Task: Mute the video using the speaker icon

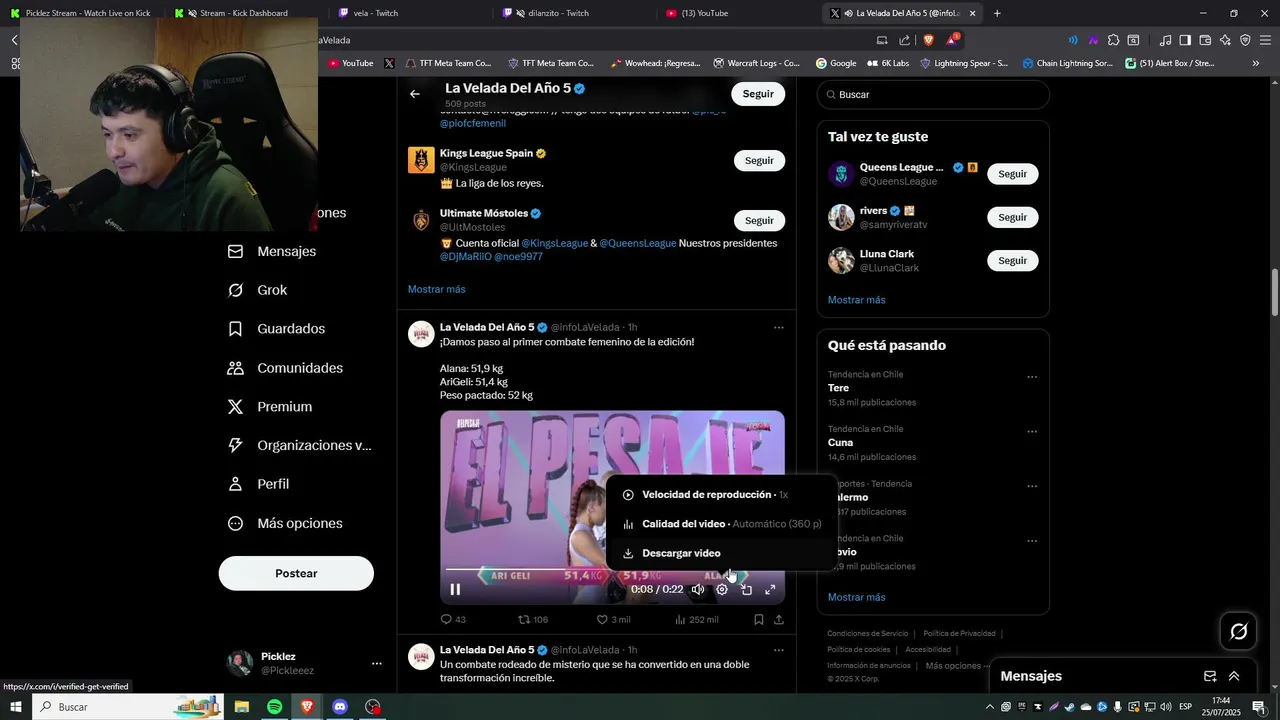Action: tap(698, 590)
